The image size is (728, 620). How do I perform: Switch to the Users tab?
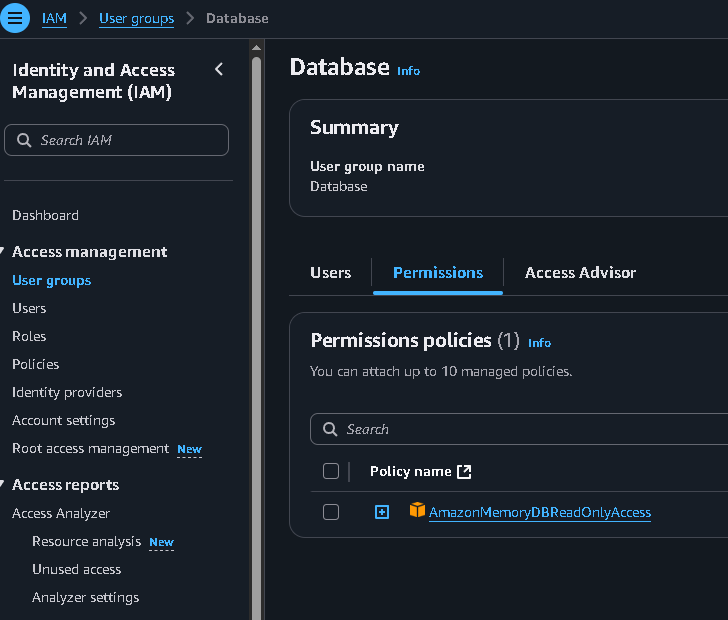[x=330, y=273]
